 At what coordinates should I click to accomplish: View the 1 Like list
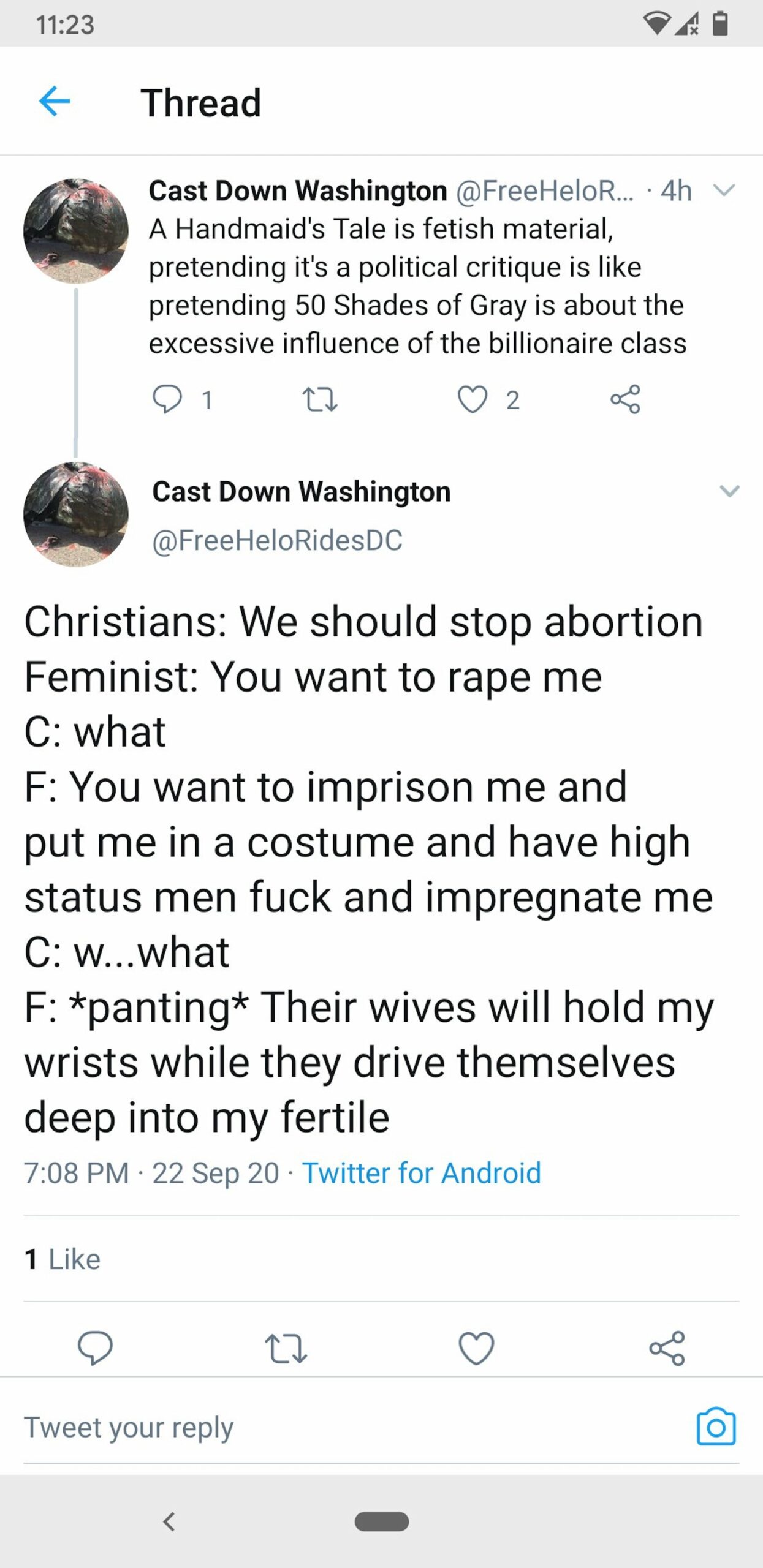coord(63,1259)
